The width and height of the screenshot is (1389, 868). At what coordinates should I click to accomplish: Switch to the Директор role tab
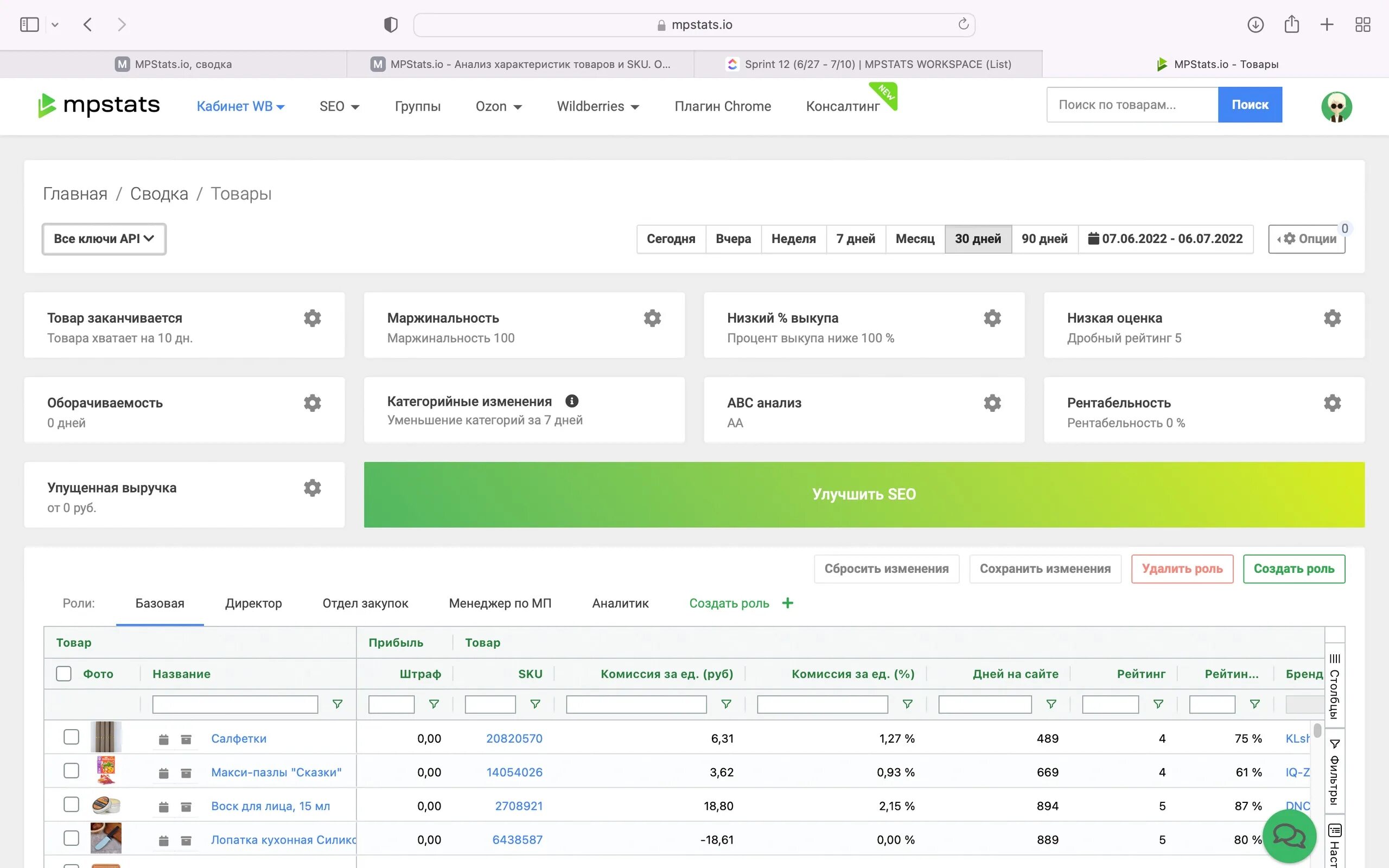click(x=253, y=603)
